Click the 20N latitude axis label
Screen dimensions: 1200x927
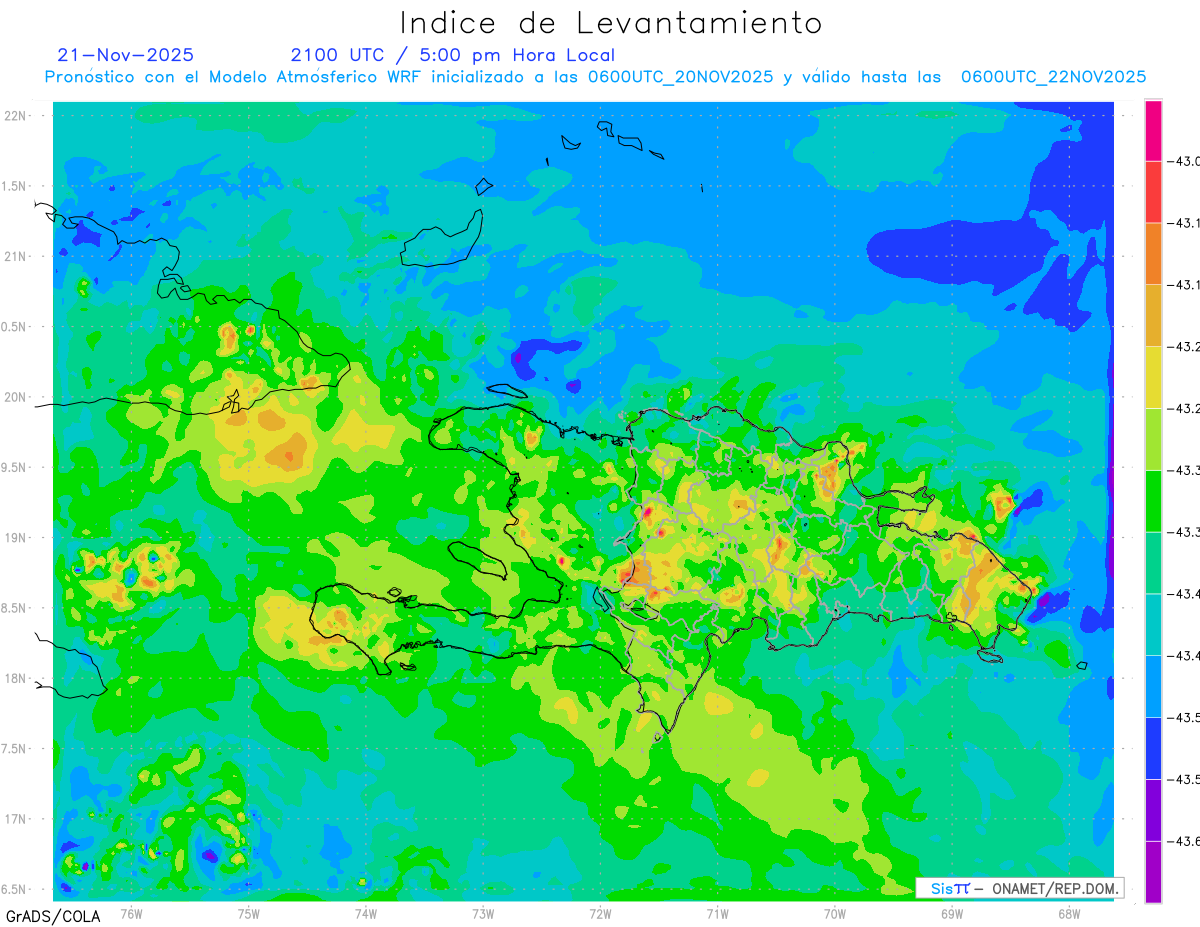click(x=15, y=397)
